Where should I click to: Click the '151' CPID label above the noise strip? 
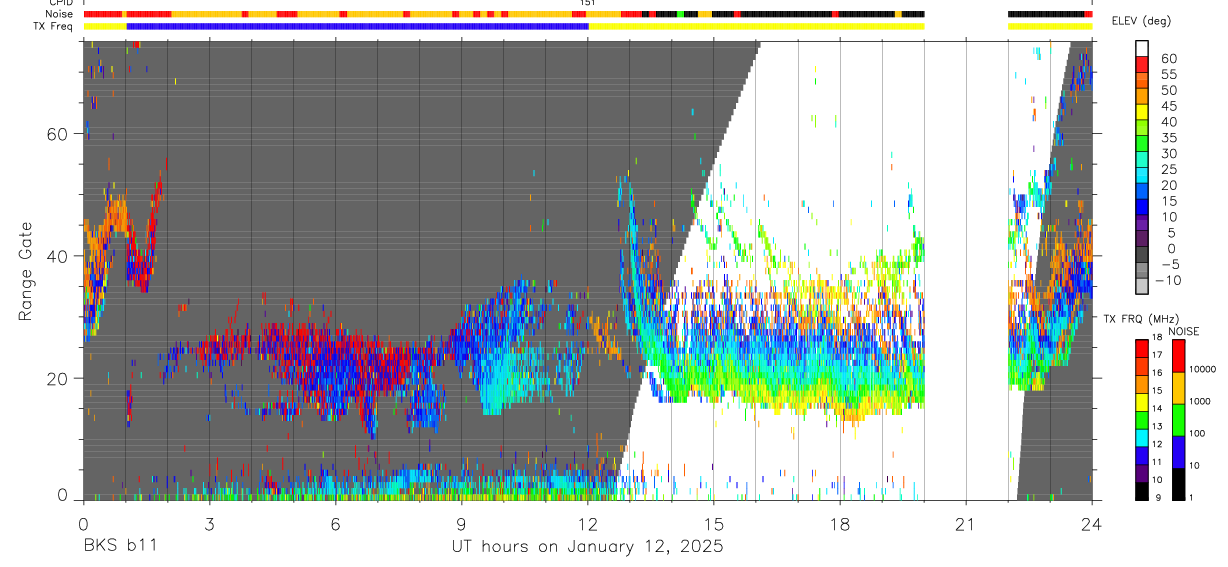click(x=588, y=3)
